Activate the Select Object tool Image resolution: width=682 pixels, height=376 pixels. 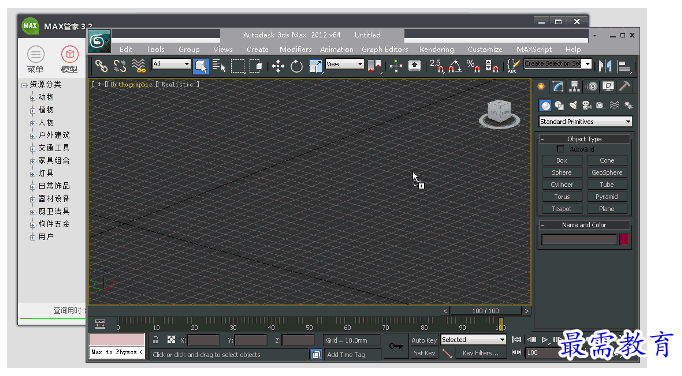tap(201, 66)
